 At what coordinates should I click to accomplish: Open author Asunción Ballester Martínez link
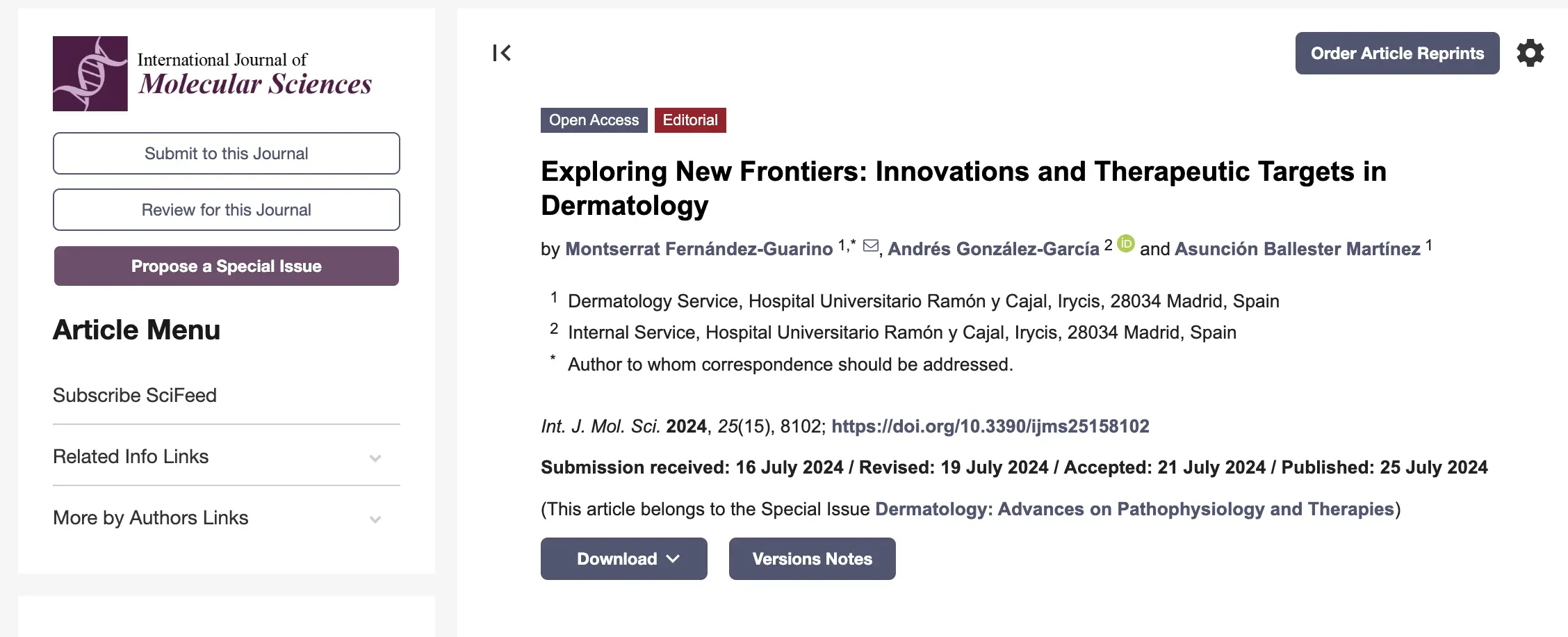(1297, 249)
